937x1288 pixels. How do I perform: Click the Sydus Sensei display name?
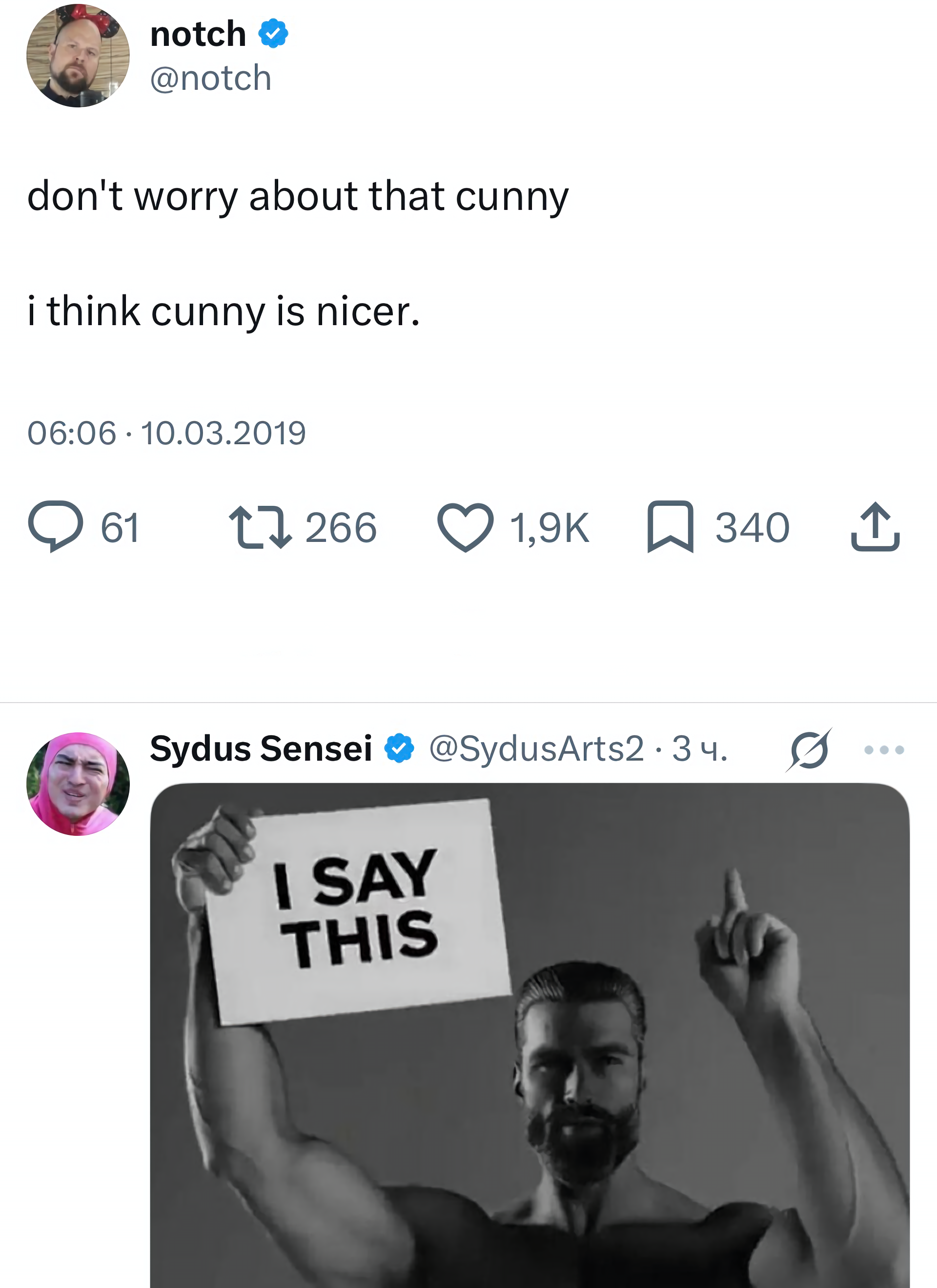[x=261, y=748]
